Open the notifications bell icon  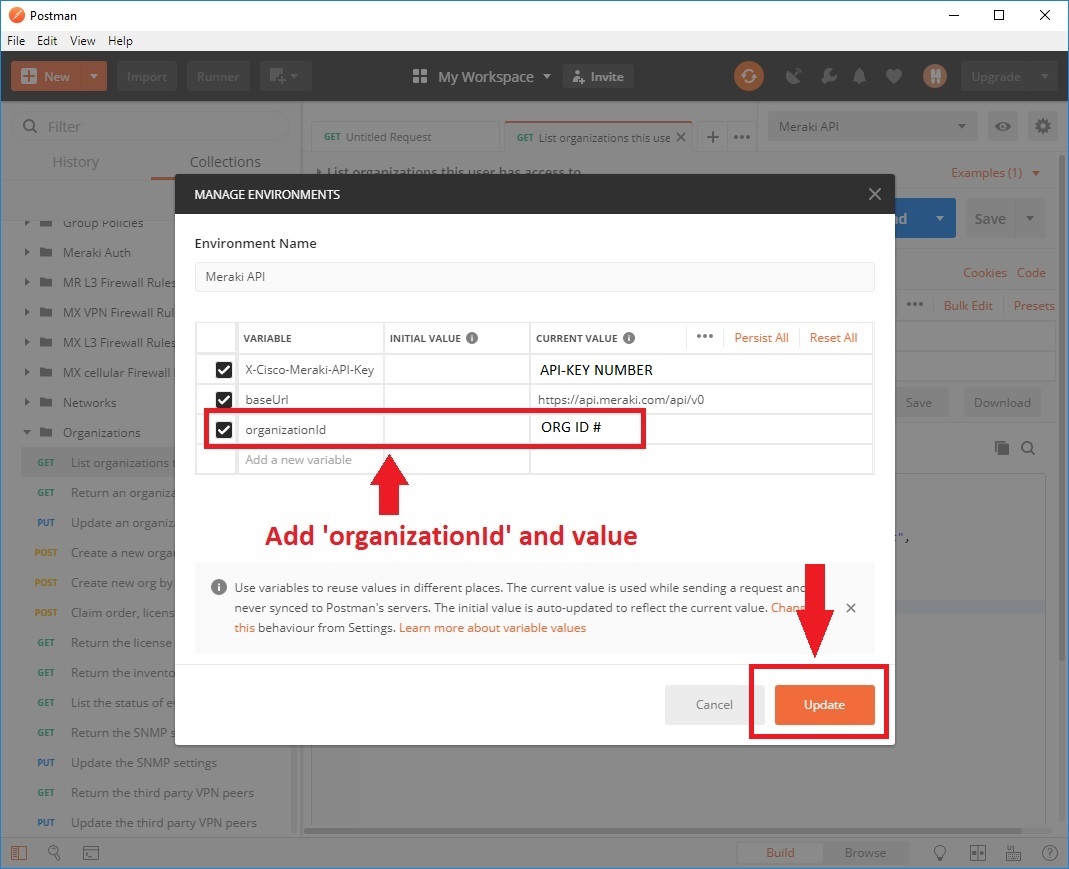tap(860, 76)
